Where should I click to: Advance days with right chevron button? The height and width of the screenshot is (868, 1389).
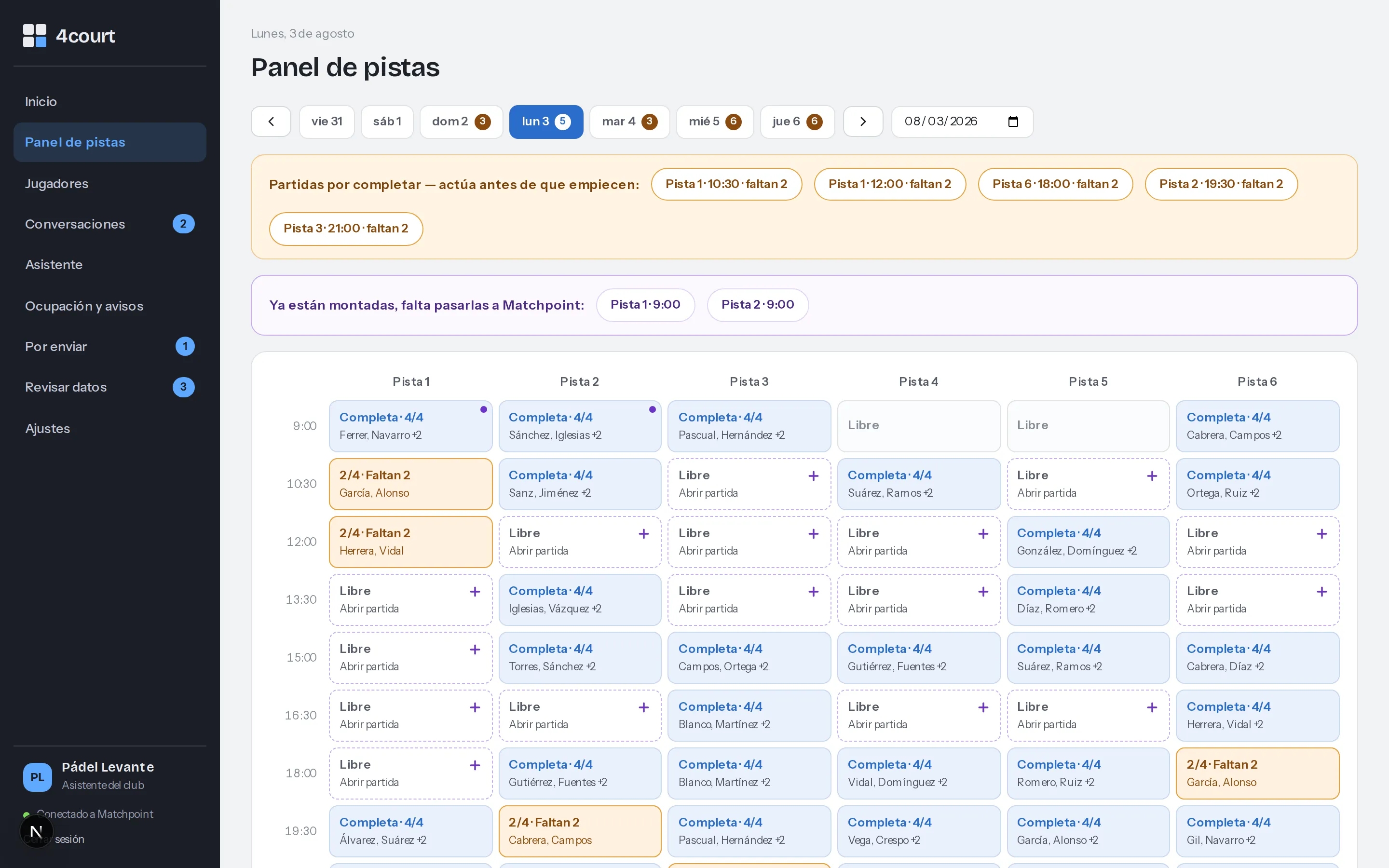(863, 122)
